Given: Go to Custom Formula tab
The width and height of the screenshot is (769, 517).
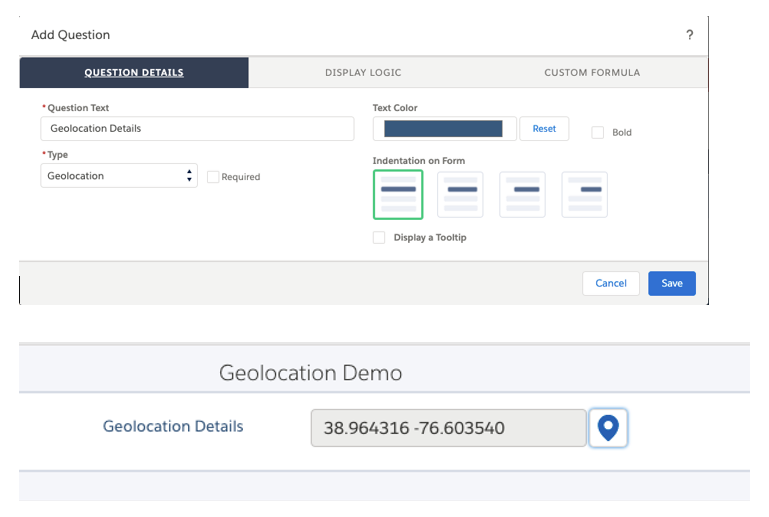Looking at the screenshot, I should pos(592,73).
